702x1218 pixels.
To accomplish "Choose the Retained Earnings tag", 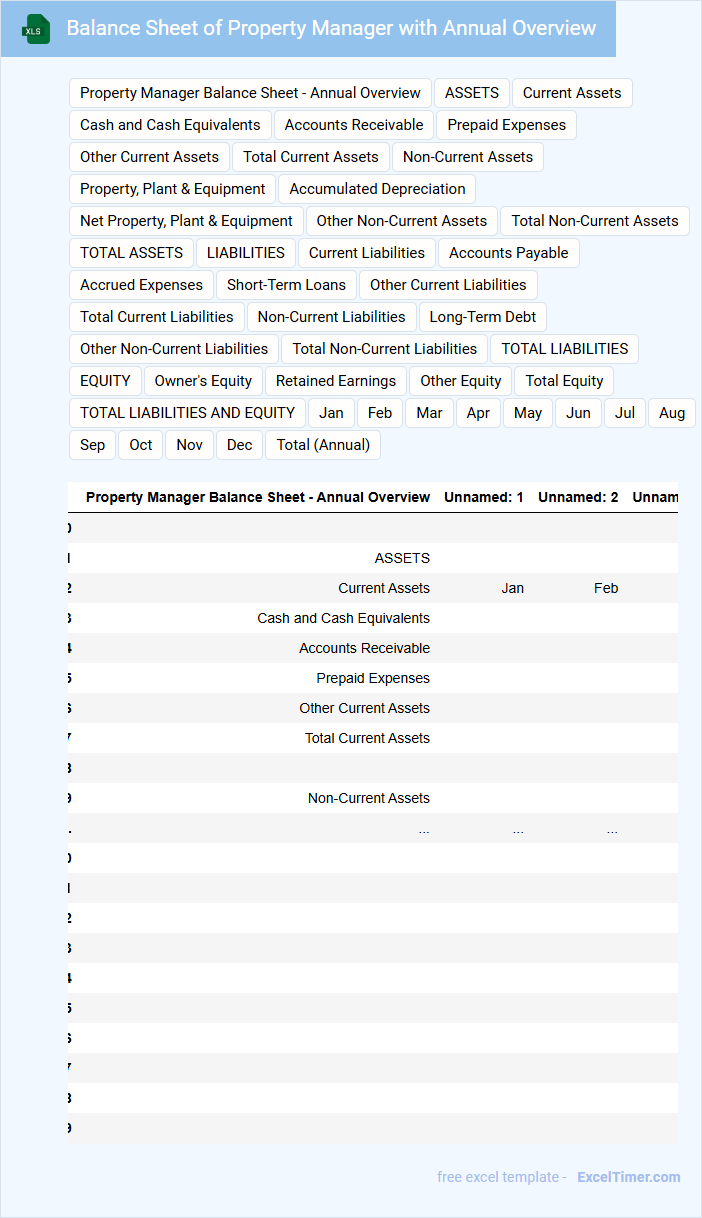I will 336,381.
